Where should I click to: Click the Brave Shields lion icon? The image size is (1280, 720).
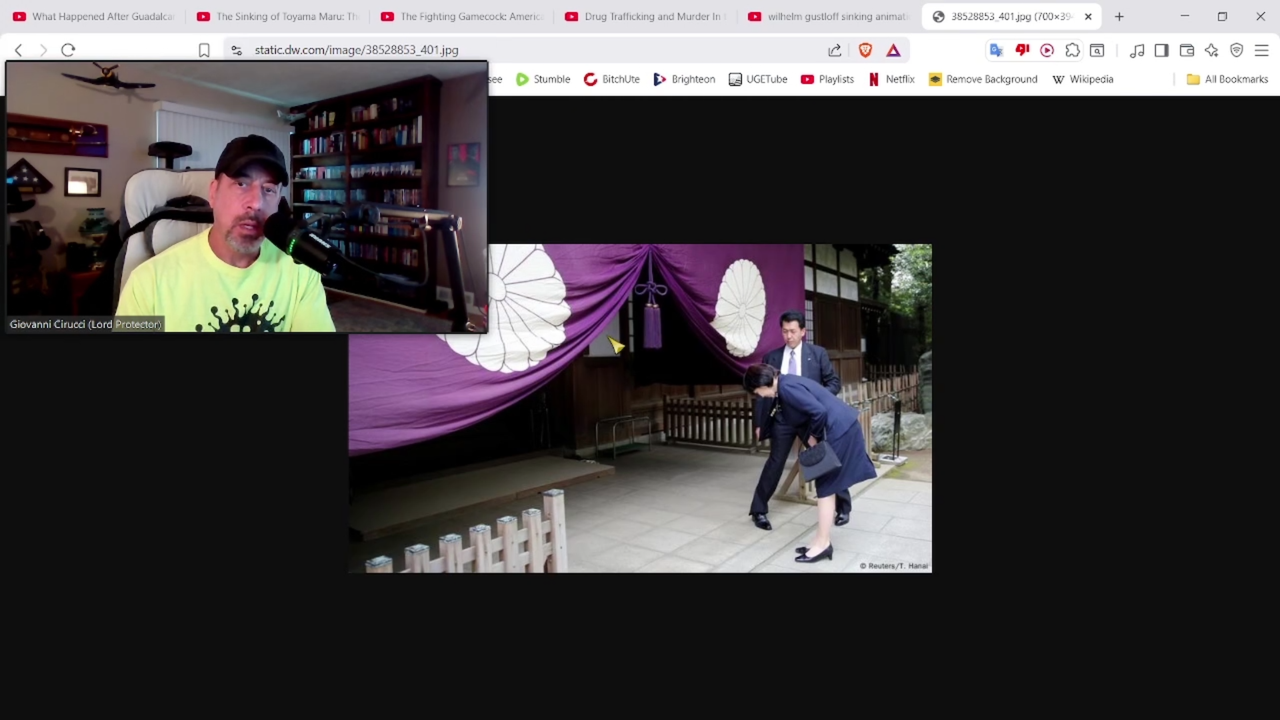(865, 50)
